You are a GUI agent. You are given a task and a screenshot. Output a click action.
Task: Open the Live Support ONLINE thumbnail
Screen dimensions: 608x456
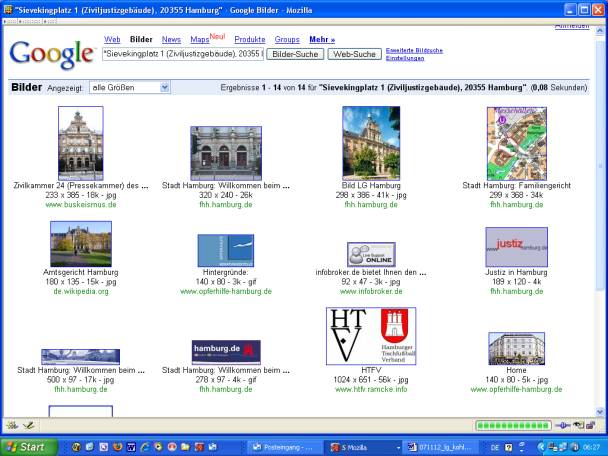[371, 255]
